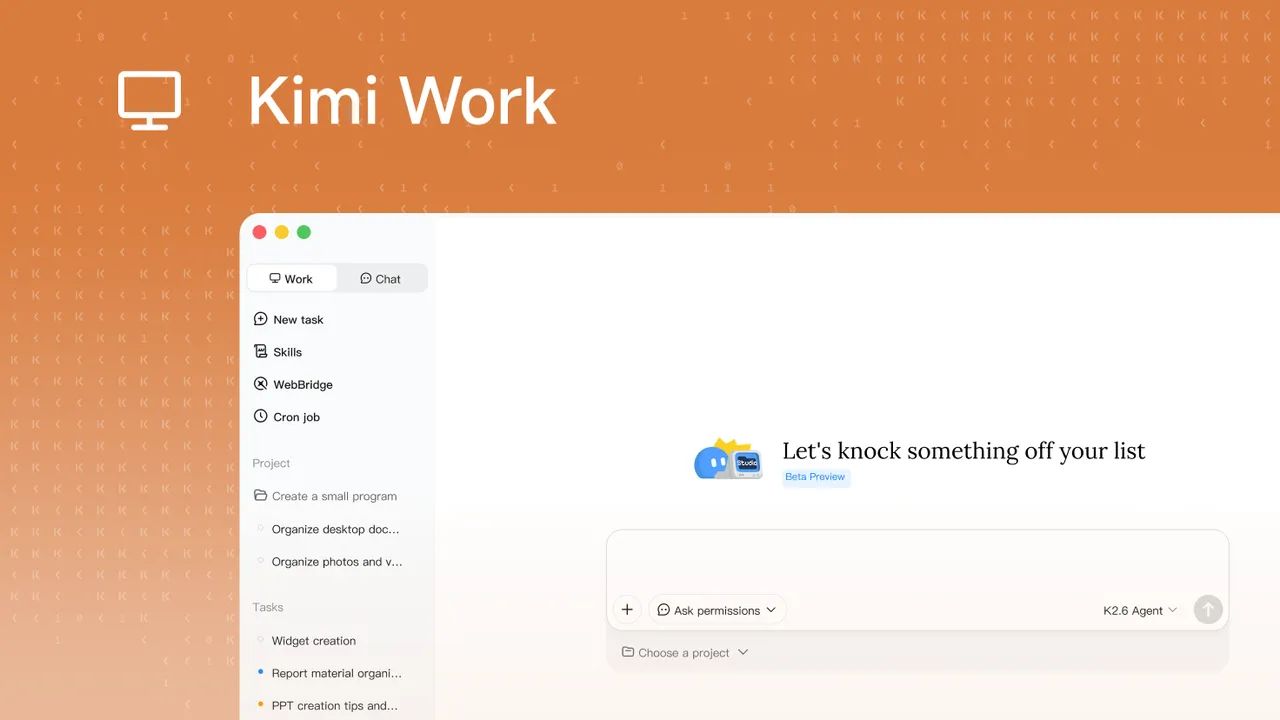Screen dimensions: 1280x720
Task: Expand the K2.6 Agent model selector
Action: click(x=1140, y=610)
